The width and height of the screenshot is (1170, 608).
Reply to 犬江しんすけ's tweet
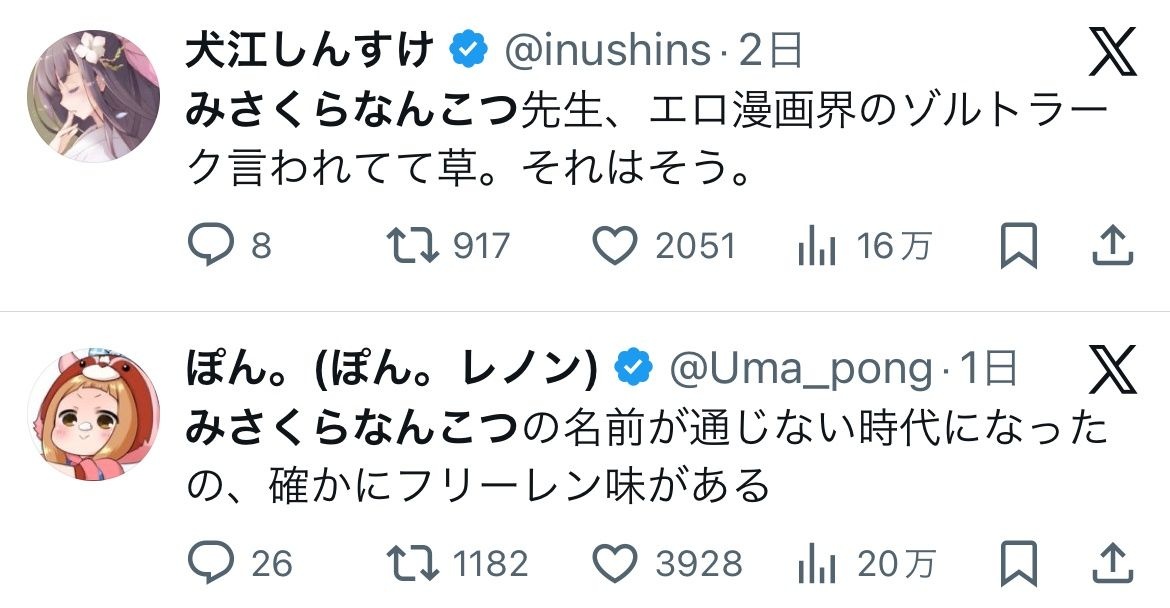(212, 246)
